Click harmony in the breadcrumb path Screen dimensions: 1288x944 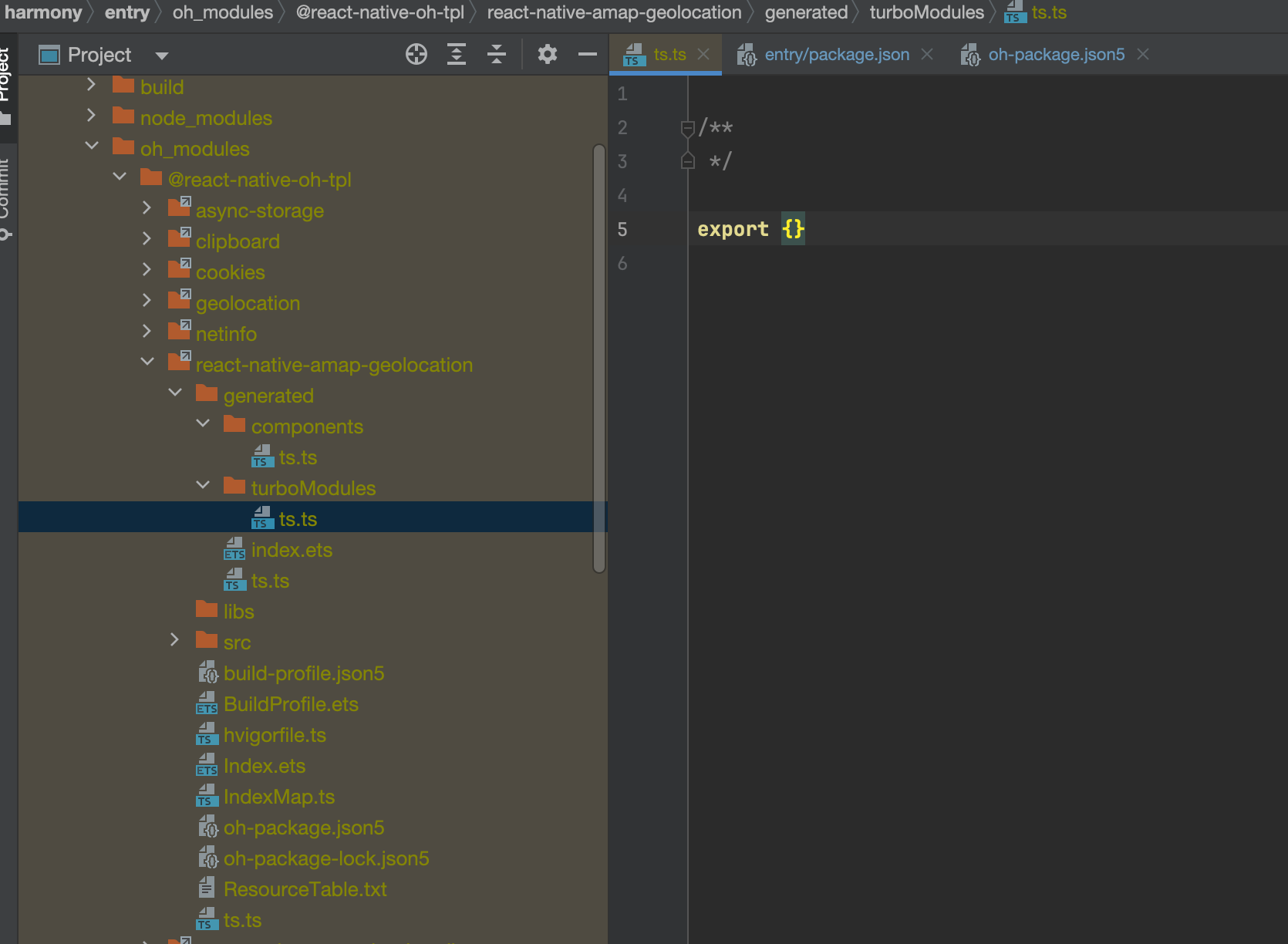pos(43,12)
